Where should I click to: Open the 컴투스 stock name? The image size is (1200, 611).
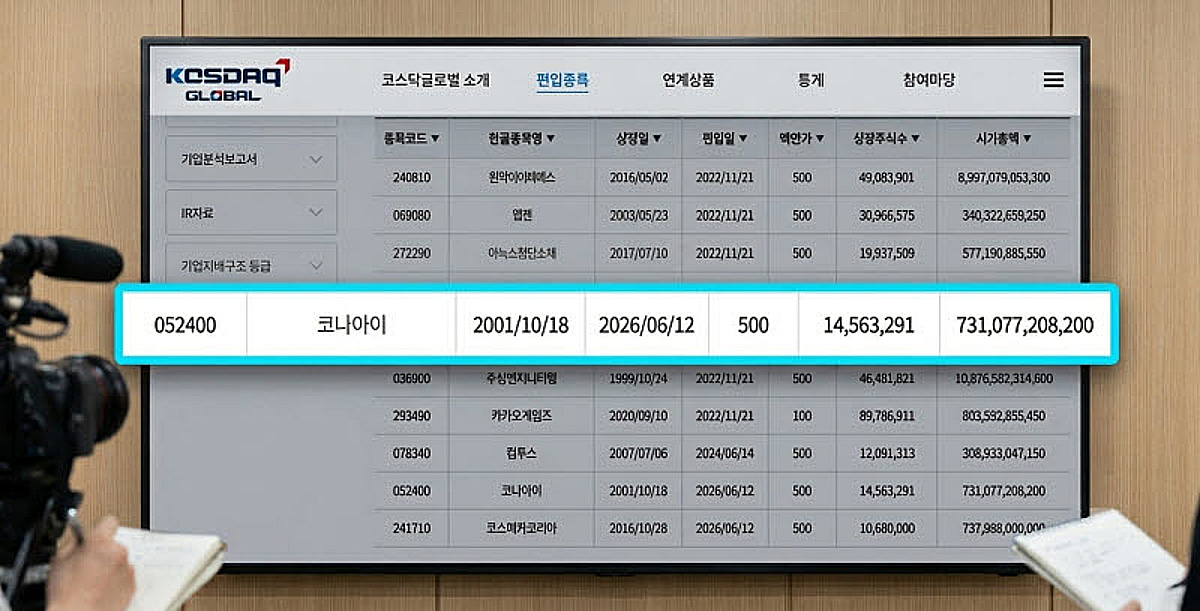pyautogui.click(x=521, y=453)
